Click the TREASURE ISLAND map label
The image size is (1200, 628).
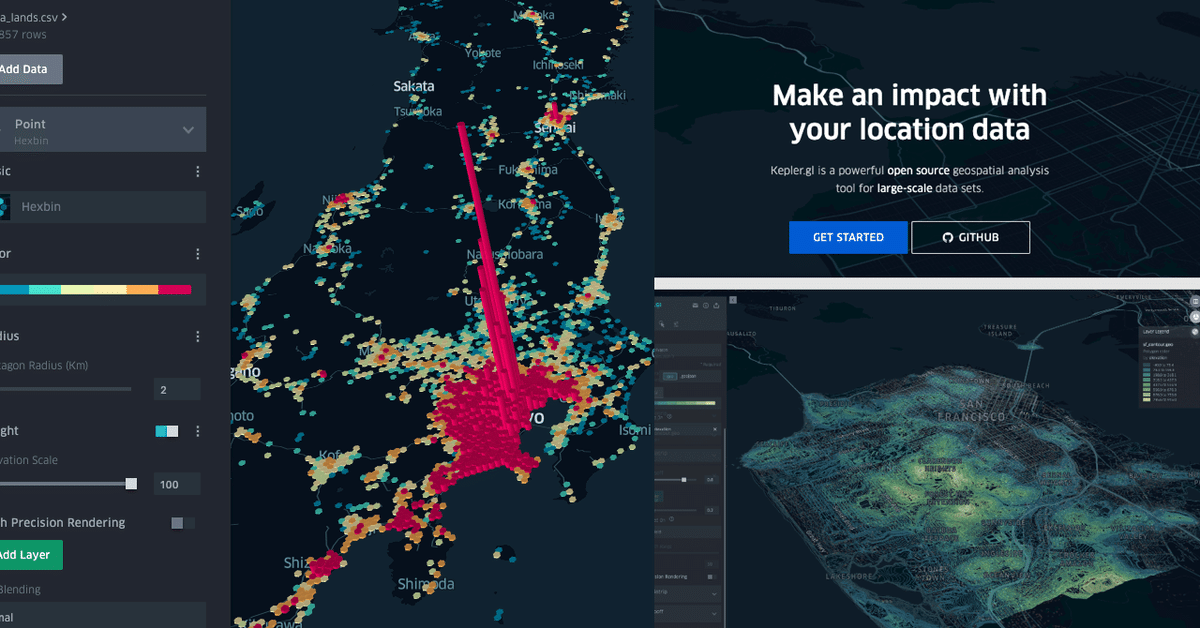pos(999,333)
